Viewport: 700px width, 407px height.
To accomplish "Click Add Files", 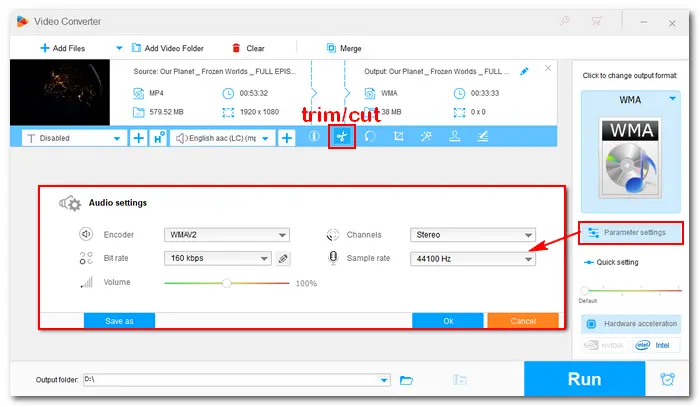I will pyautogui.click(x=62, y=48).
